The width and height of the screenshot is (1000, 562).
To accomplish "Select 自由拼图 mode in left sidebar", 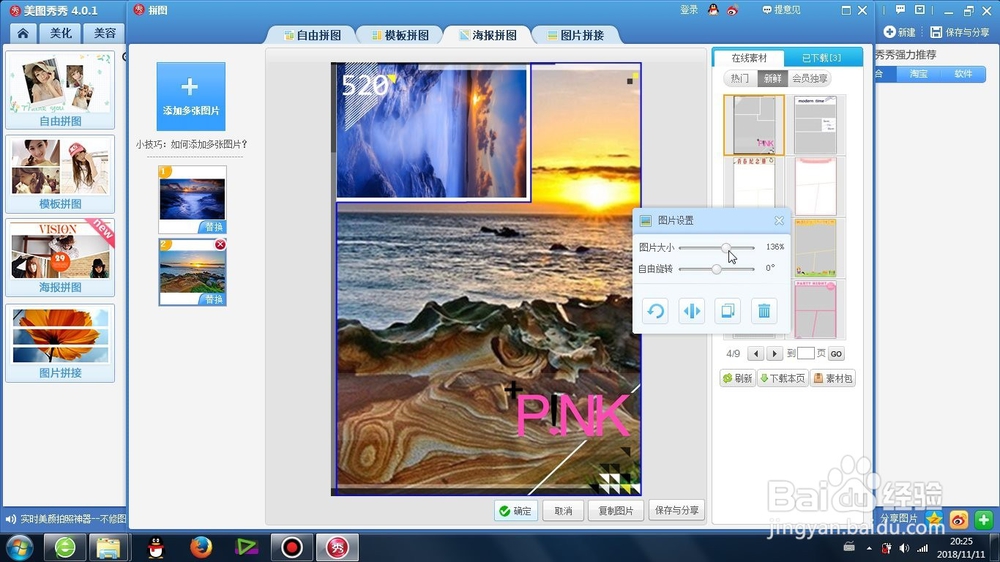I will point(60,90).
